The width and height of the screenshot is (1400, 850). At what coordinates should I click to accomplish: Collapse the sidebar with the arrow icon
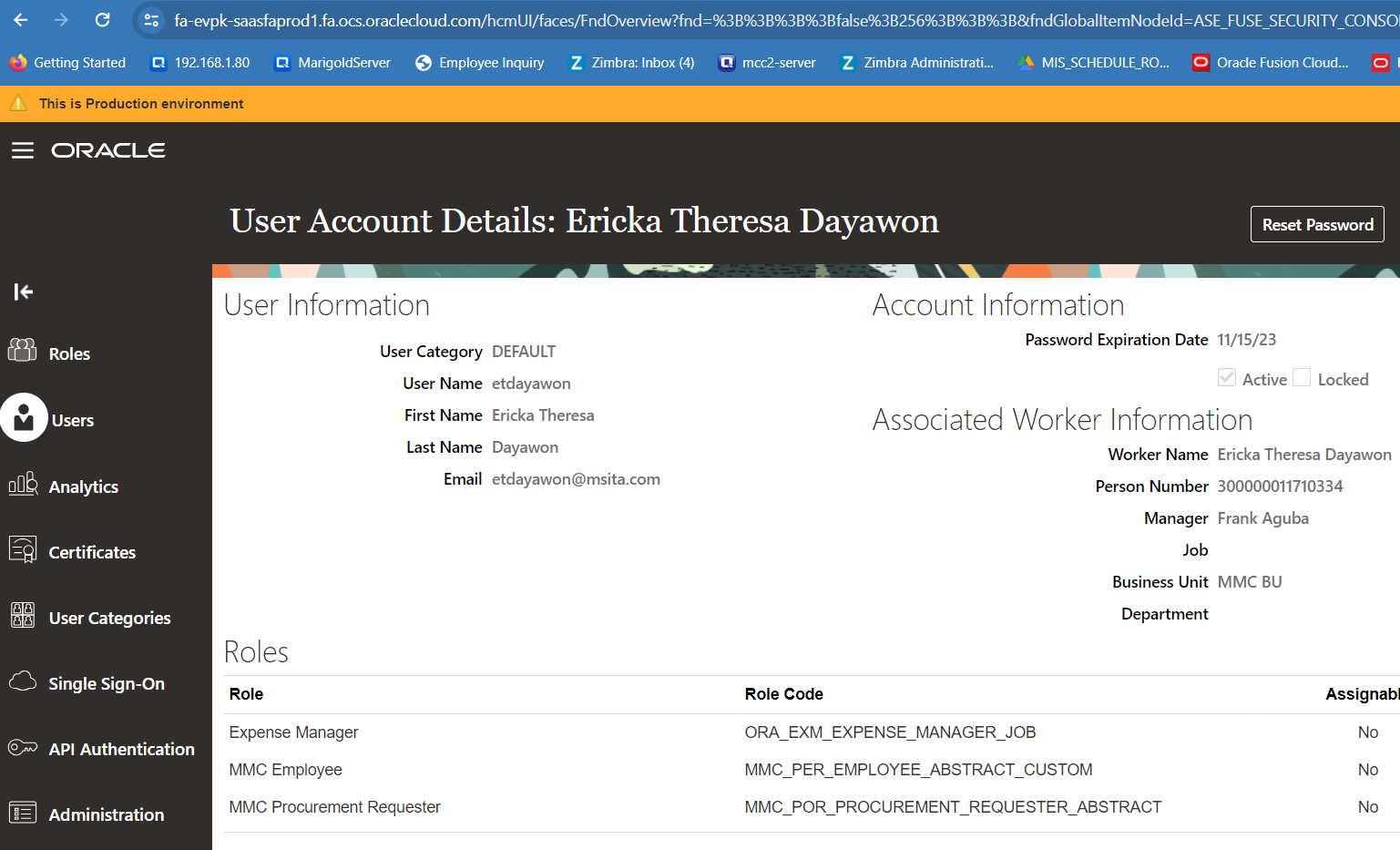pos(24,292)
